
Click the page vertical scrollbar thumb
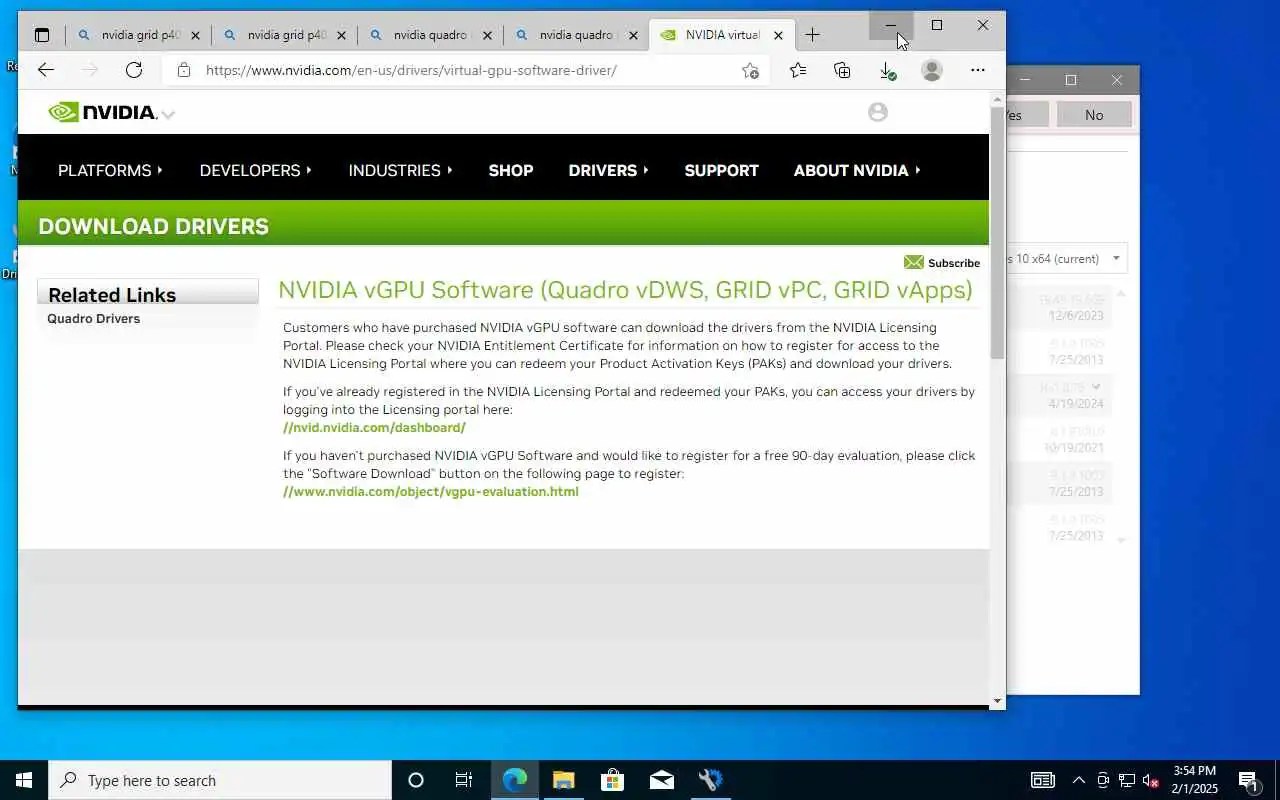tap(997, 232)
